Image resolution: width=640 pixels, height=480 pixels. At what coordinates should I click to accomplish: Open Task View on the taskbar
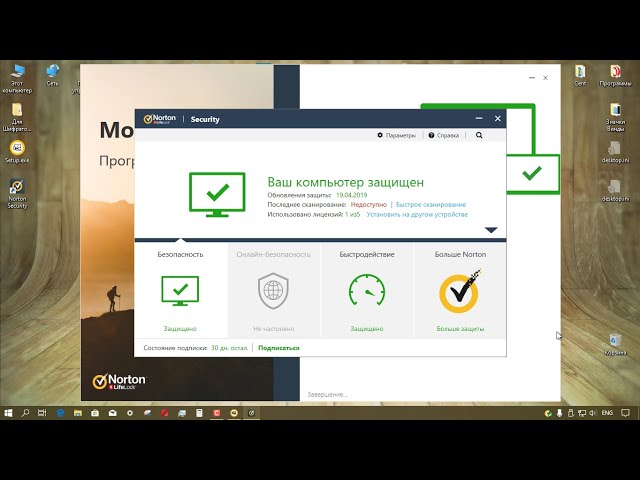point(42,413)
